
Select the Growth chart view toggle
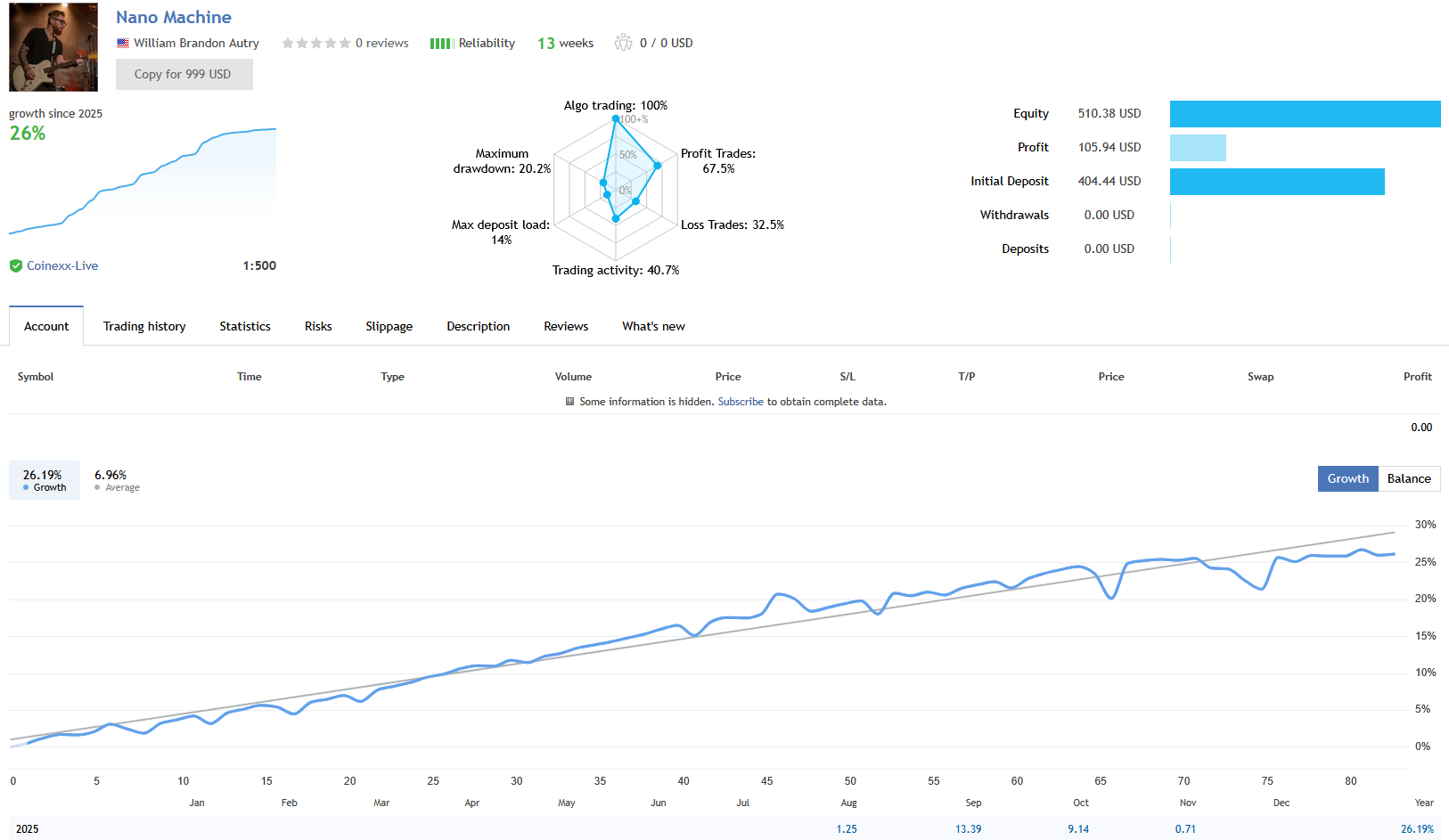1347,478
